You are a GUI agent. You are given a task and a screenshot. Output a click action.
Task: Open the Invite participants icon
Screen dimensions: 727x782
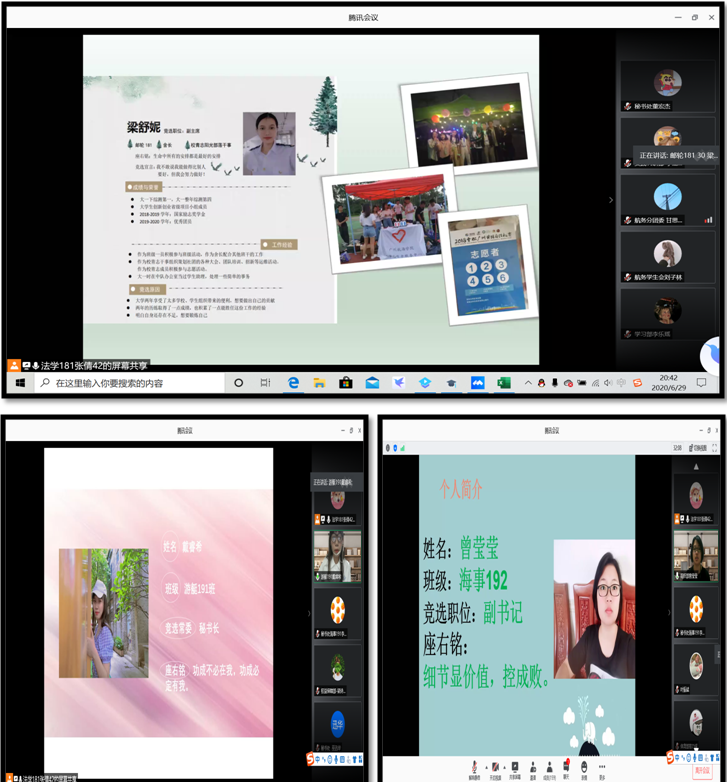[x=534, y=766]
